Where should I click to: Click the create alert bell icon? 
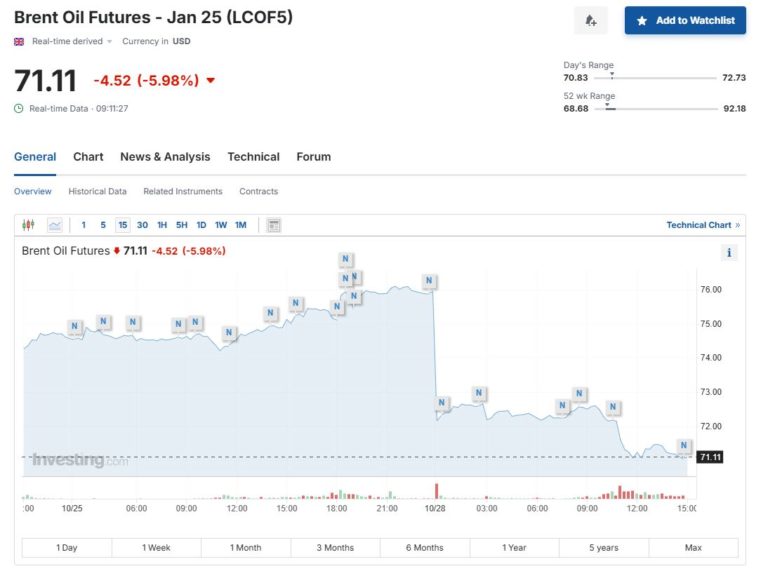click(590, 20)
